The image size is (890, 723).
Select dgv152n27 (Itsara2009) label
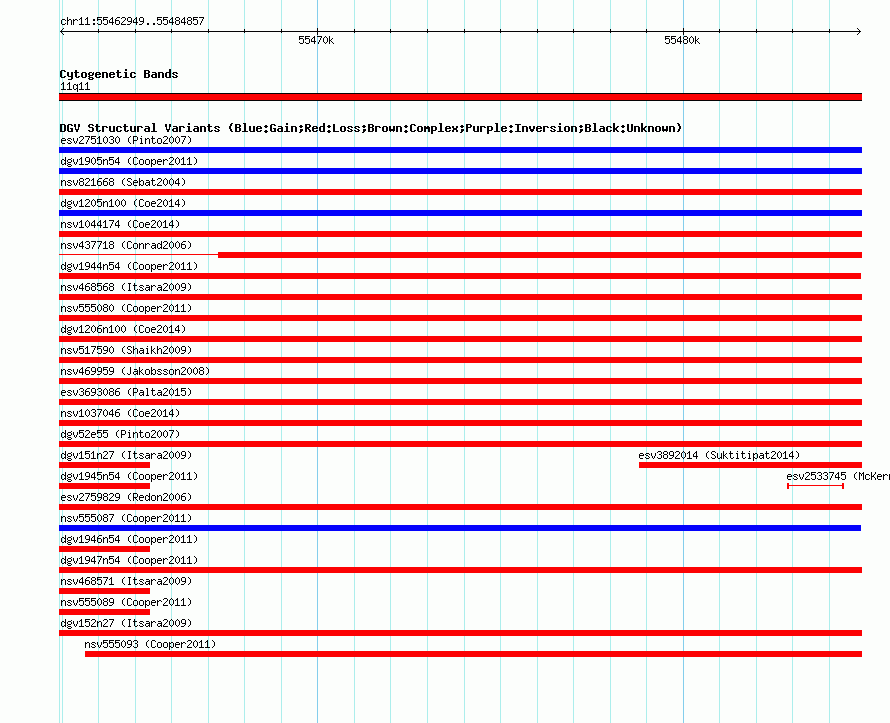coord(126,623)
